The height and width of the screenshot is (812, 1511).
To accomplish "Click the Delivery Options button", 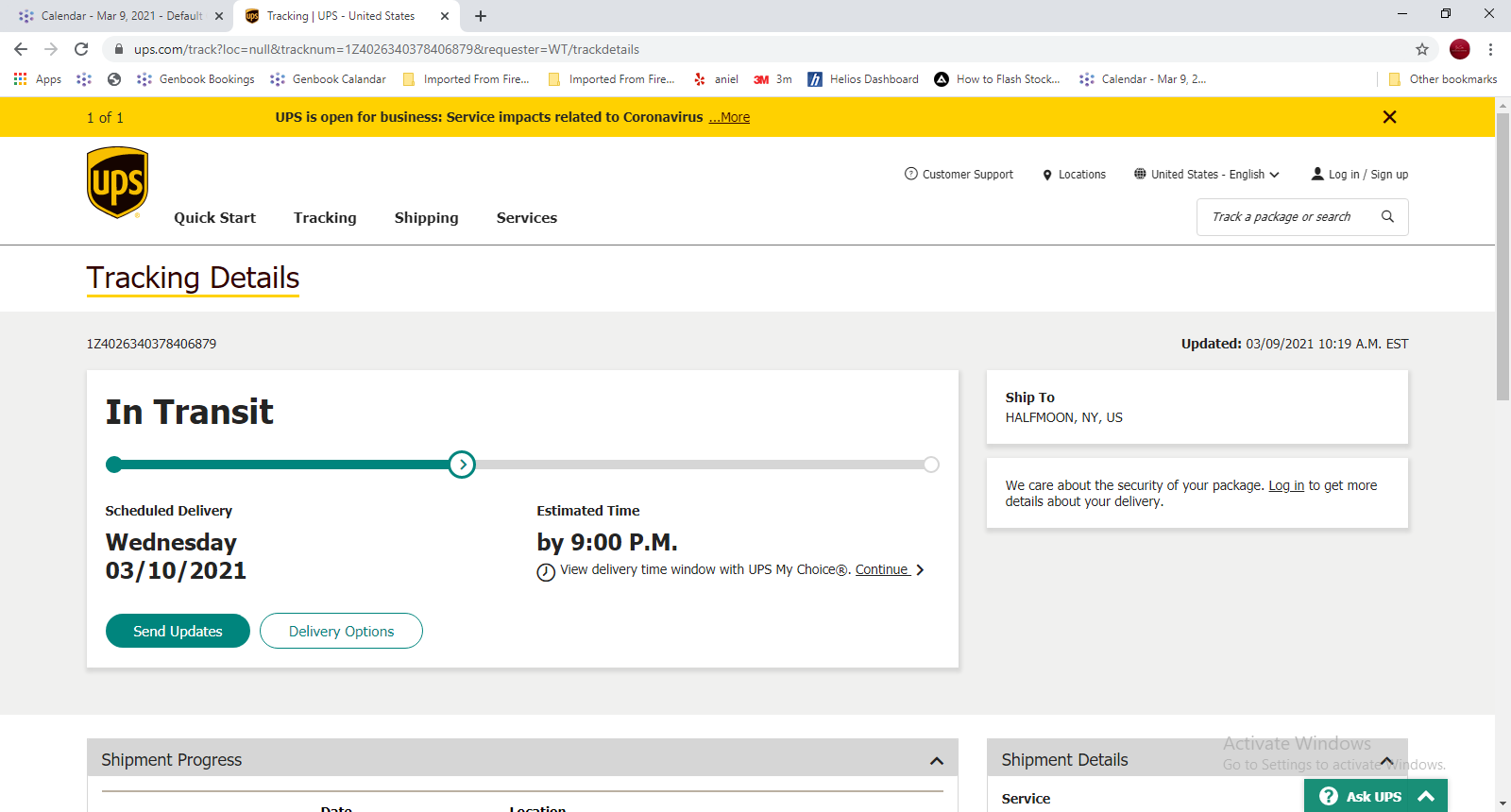I will tap(341, 631).
